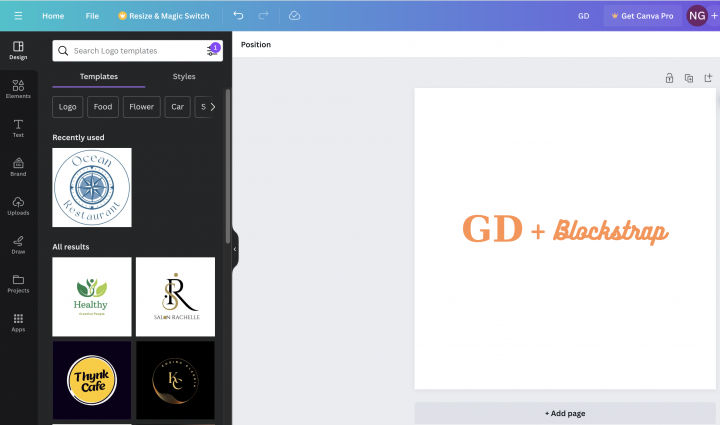Image resolution: width=720 pixels, height=425 pixels.
Task: Open the hamburger main menu
Action: [x=18, y=16]
